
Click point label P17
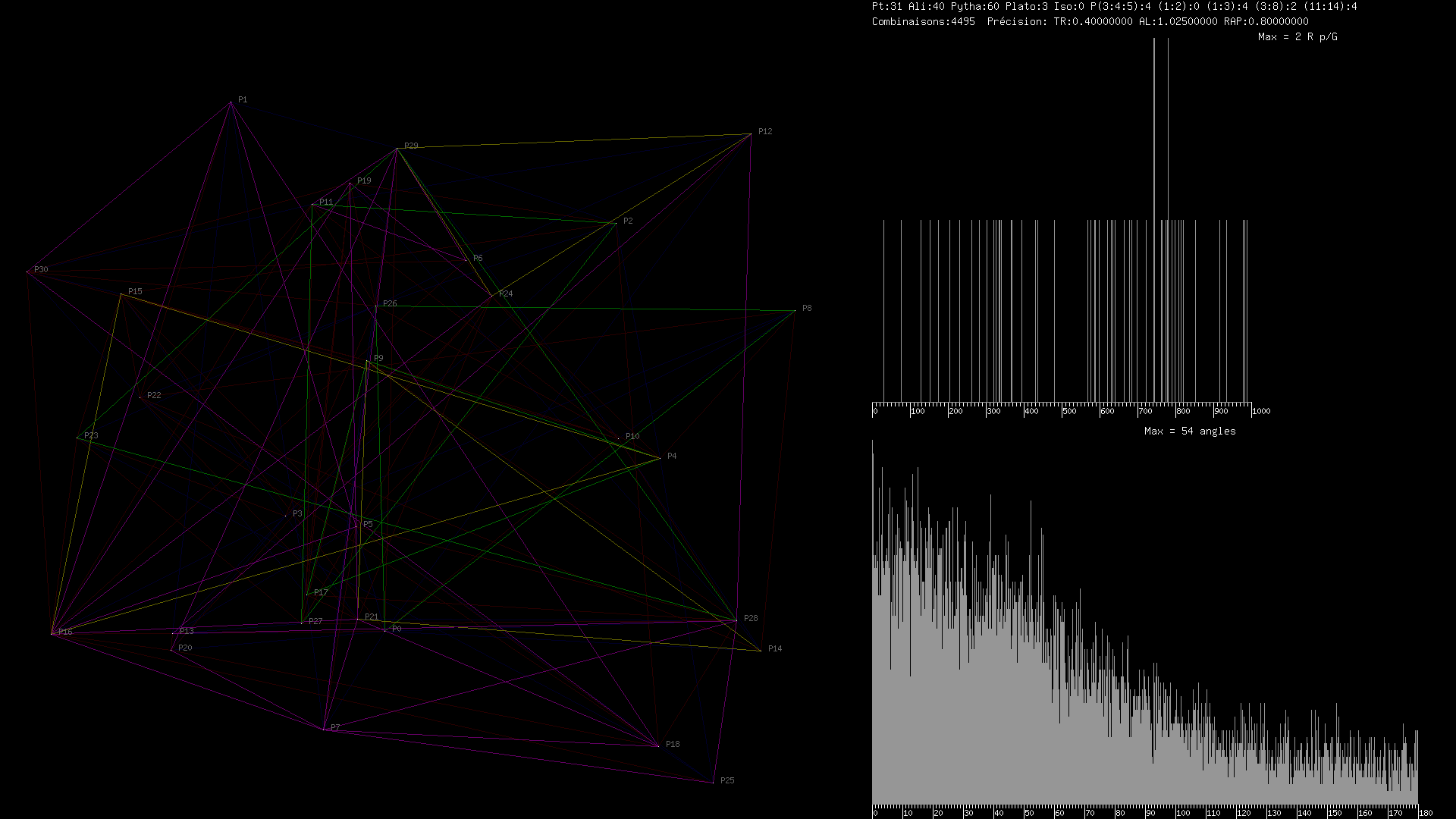[321, 593]
